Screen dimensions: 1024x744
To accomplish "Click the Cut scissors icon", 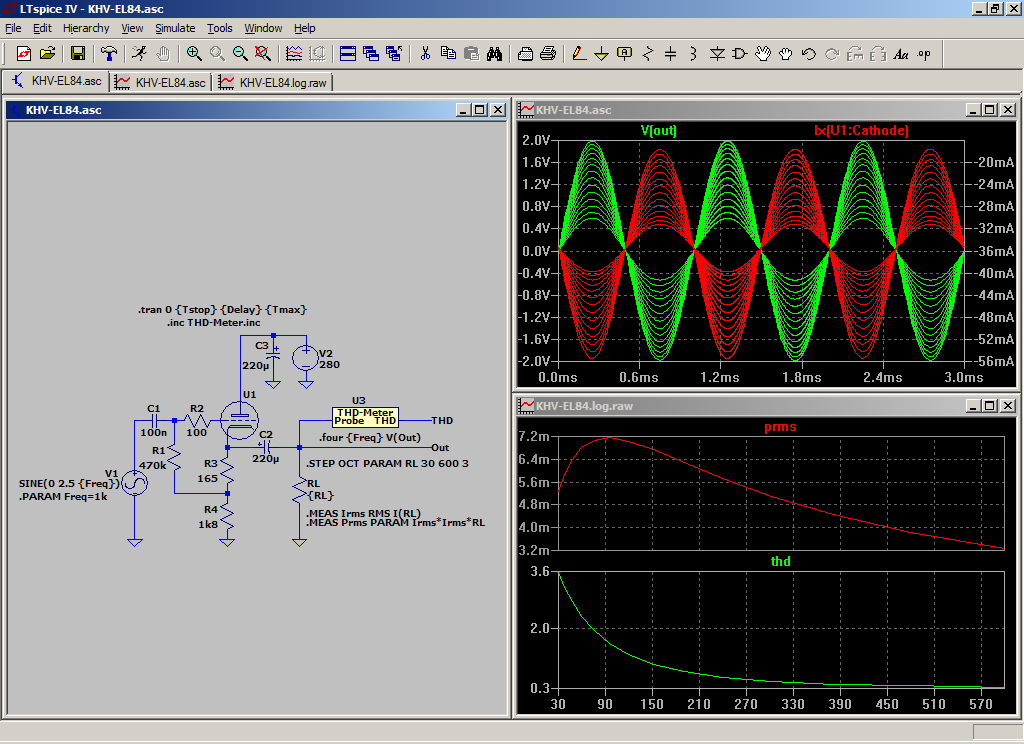I will pyautogui.click(x=425, y=53).
